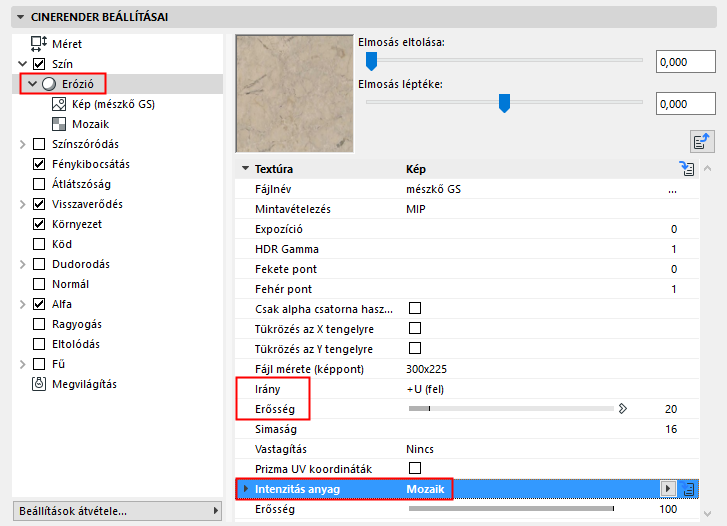Click the Fekete pont row
Image resolution: width=727 pixels, height=526 pixels.
[x=467, y=269]
